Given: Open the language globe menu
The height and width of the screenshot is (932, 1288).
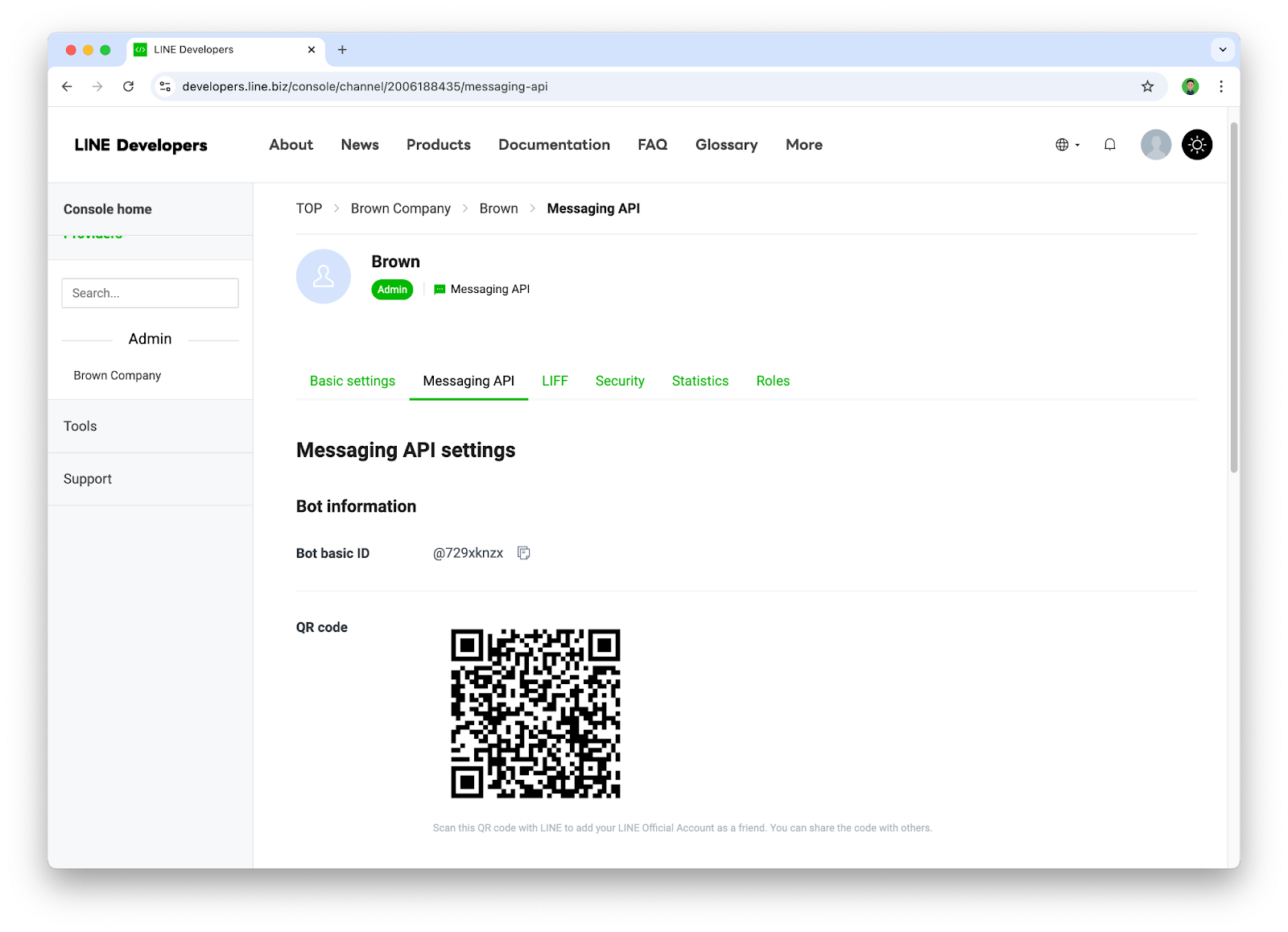Looking at the screenshot, I should 1067,145.
